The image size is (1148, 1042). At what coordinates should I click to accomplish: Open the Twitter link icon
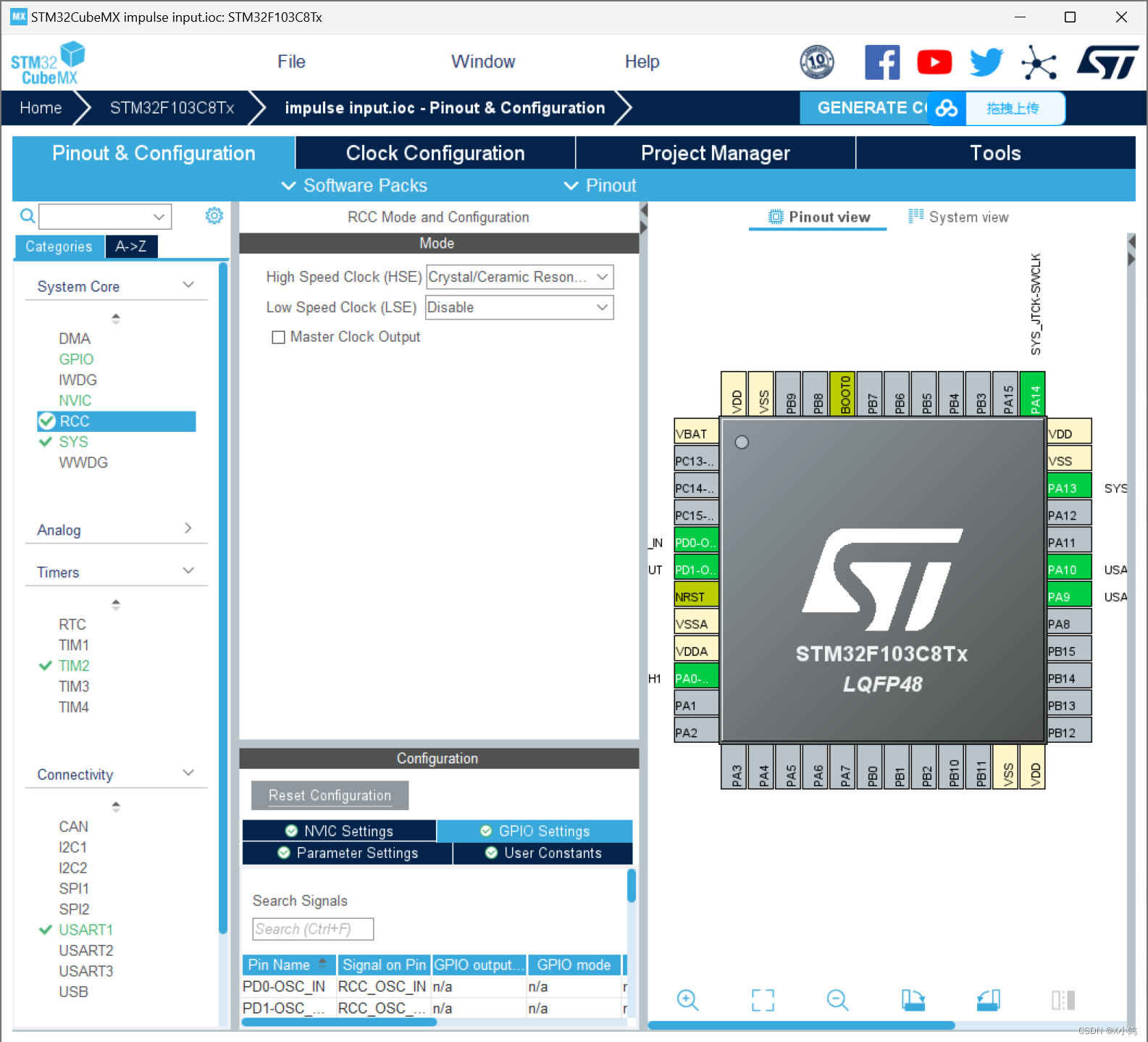[986, 62]
